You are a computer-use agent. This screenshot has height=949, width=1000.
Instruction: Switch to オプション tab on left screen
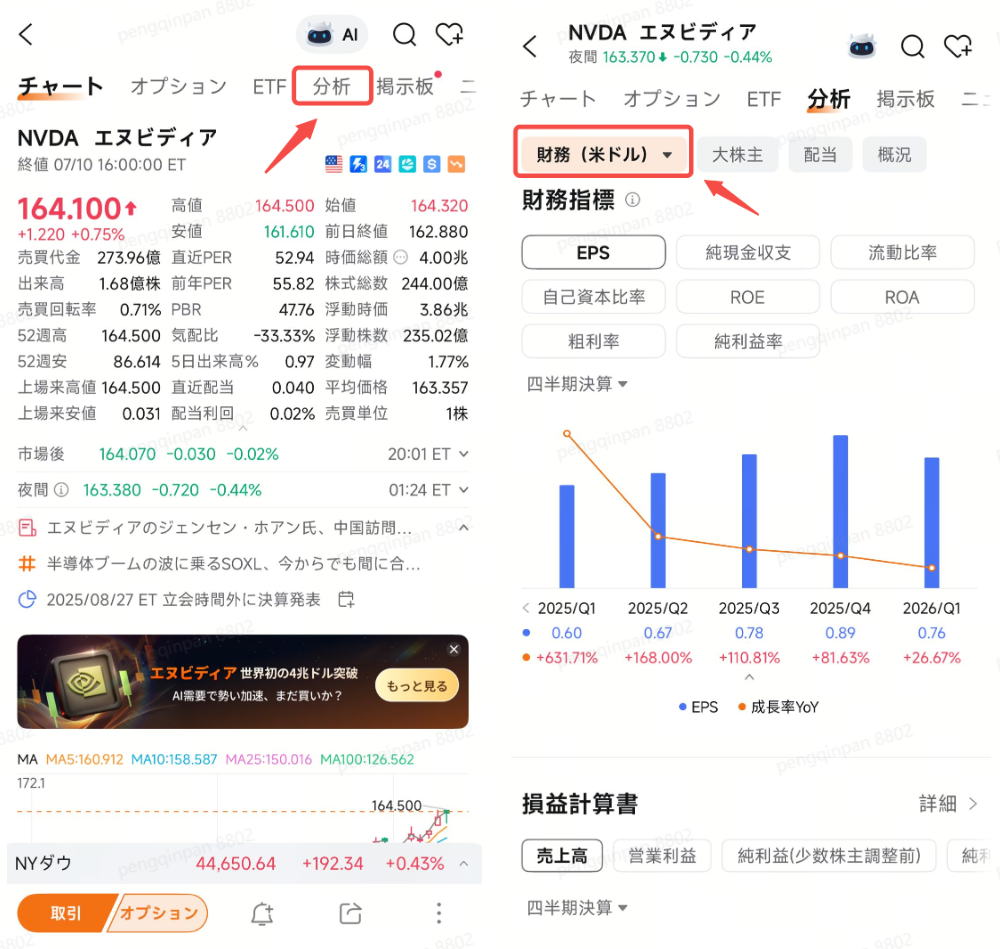coord(179,86)
